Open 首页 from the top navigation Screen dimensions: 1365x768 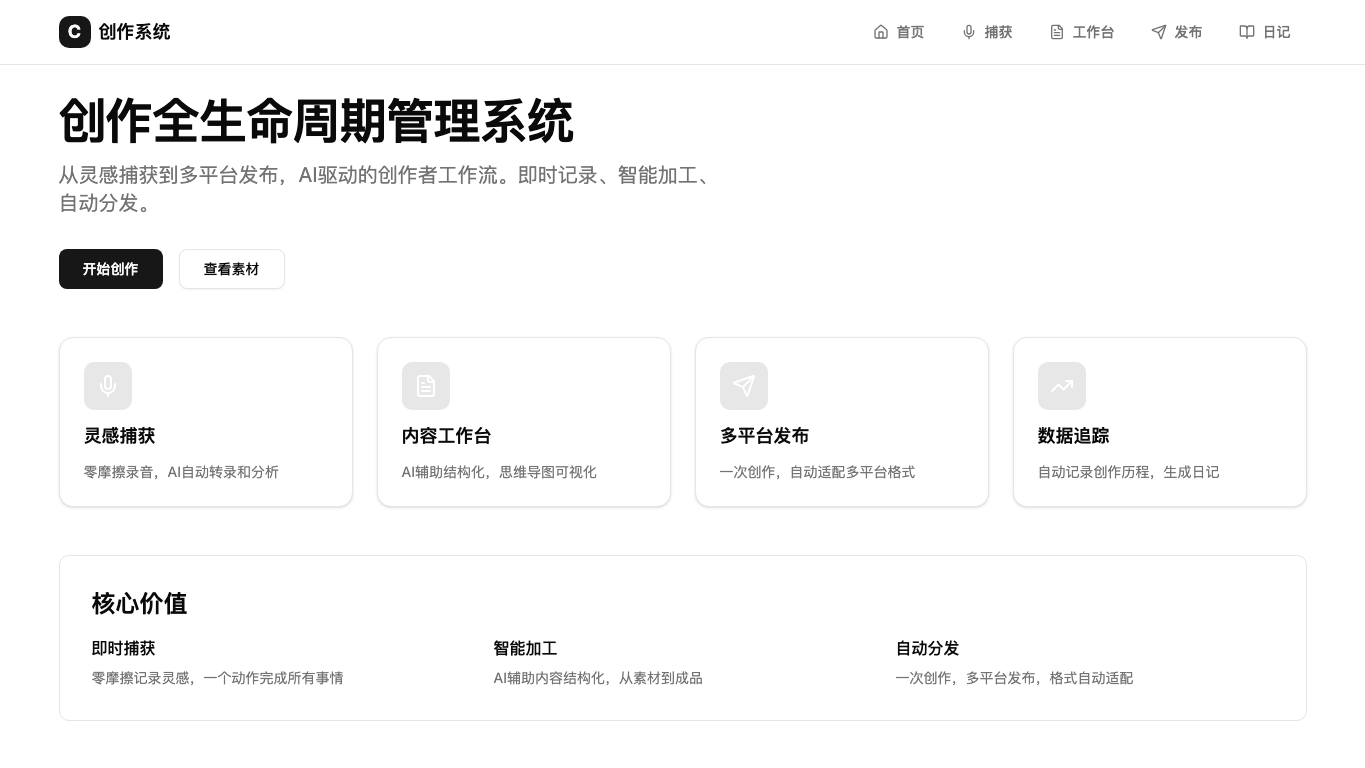[899, 32]
